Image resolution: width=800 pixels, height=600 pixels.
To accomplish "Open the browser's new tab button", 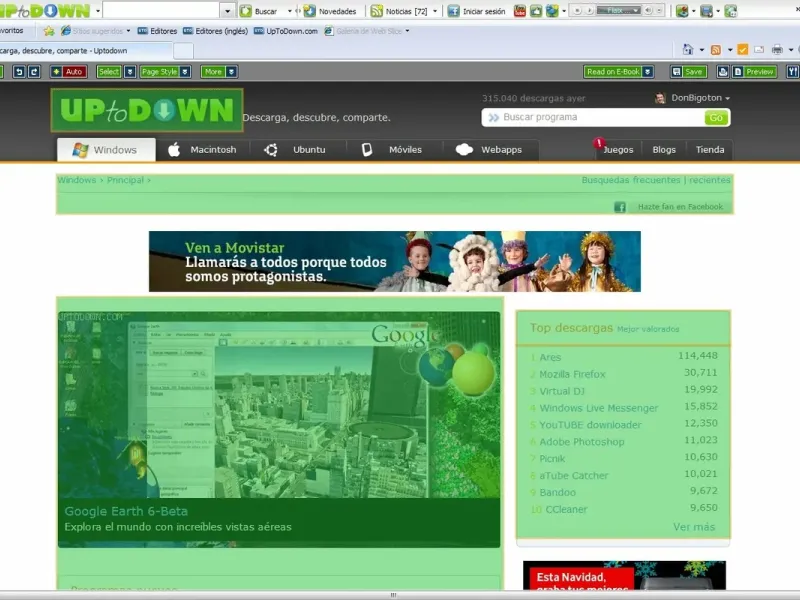I will (183, 51).
